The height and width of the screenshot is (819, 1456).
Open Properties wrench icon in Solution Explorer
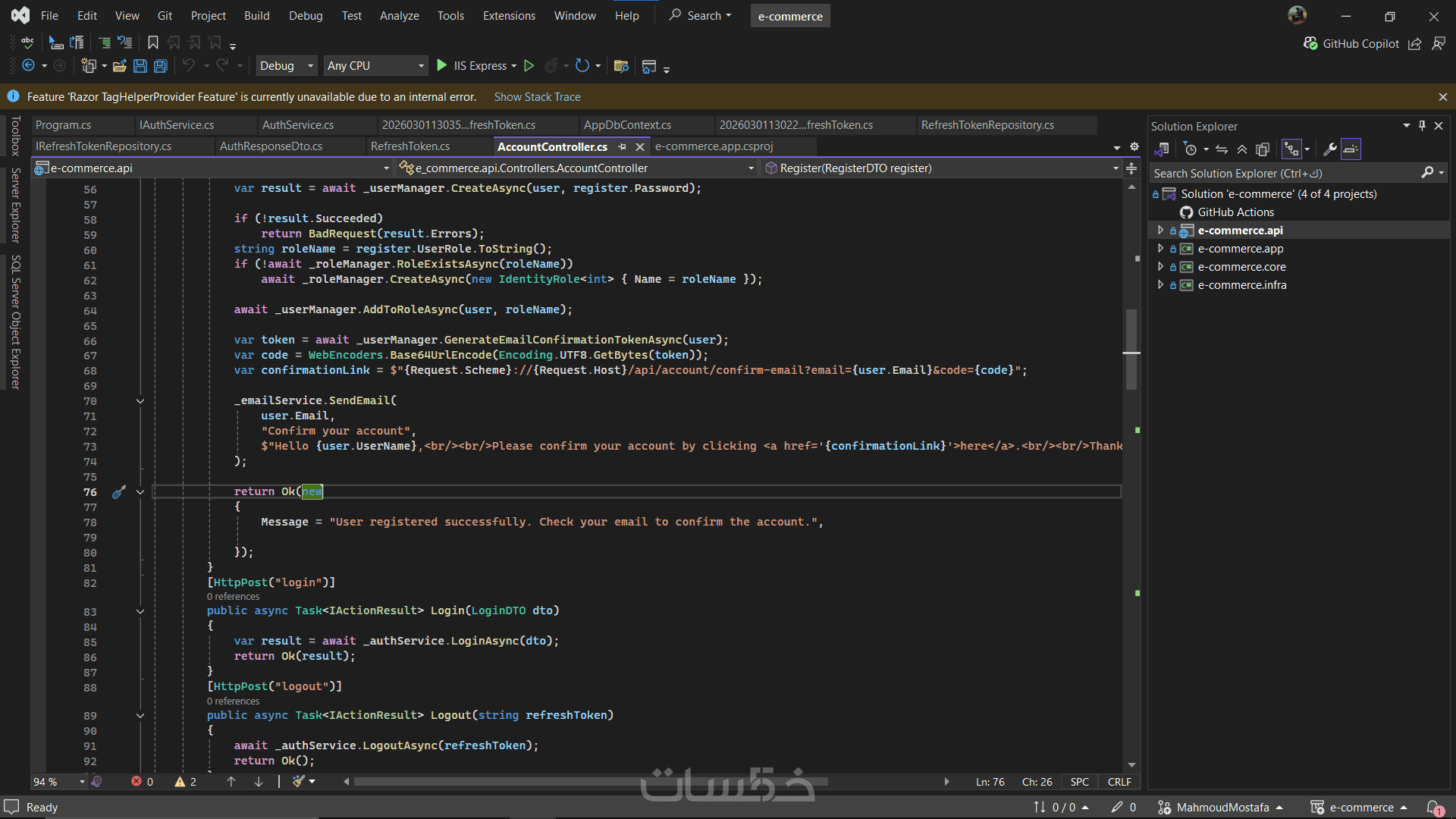(x=1330, y=149)
